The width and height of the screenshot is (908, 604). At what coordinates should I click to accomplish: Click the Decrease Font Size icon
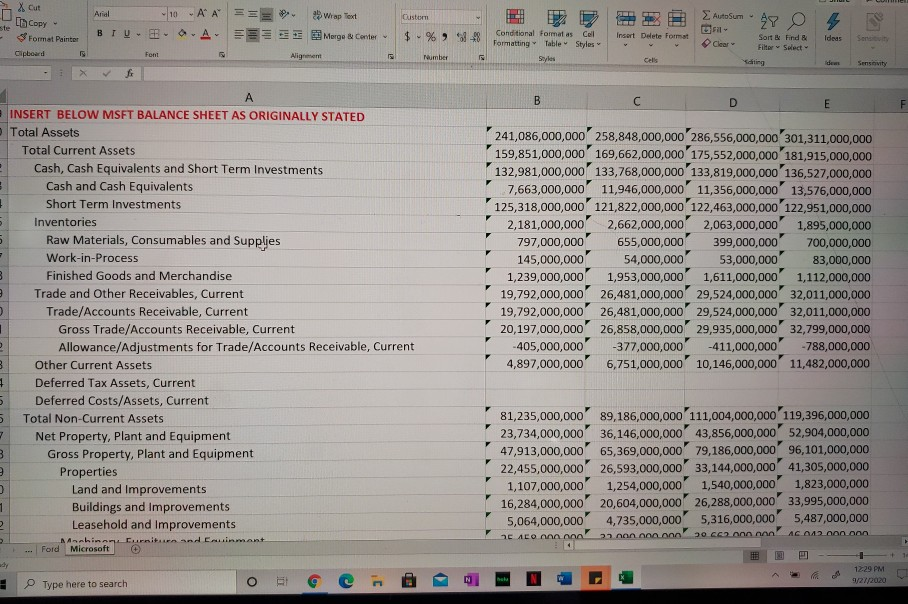[215, 13]
